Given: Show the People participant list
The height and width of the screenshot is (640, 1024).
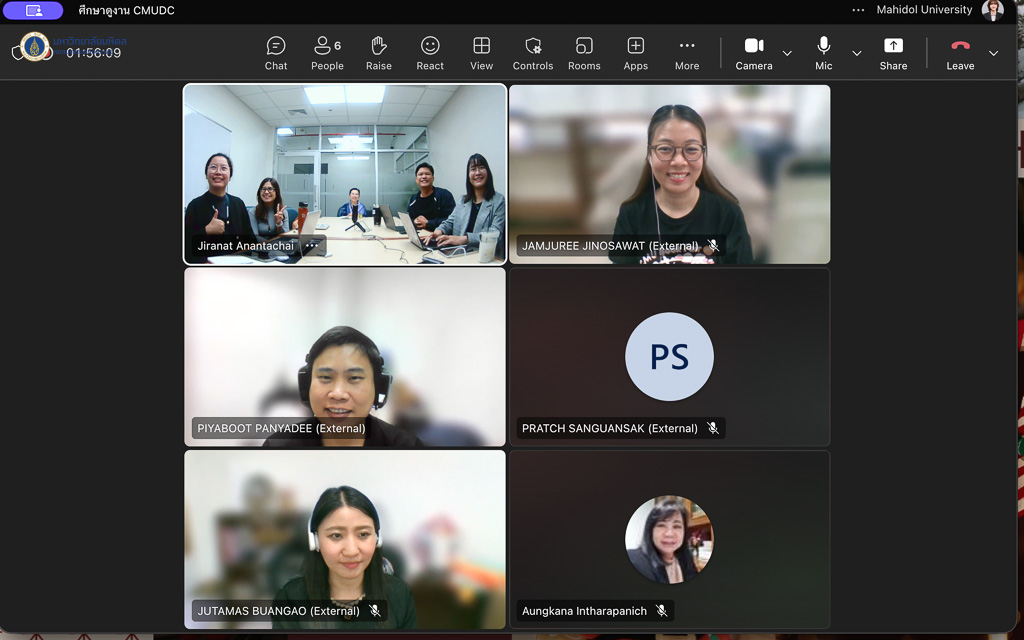Looking at the screenshot, I should pyautogui.click(x=327, y=53).
